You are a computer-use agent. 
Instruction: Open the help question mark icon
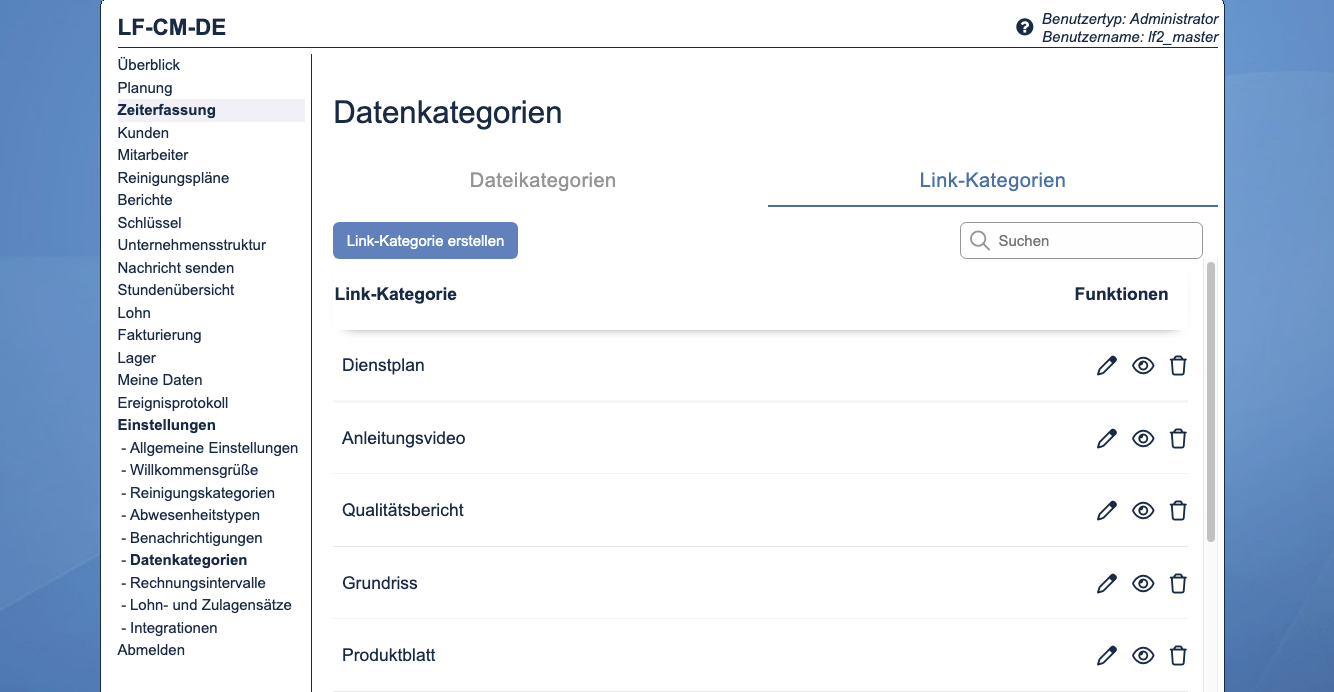click(x=1024, y=26)
